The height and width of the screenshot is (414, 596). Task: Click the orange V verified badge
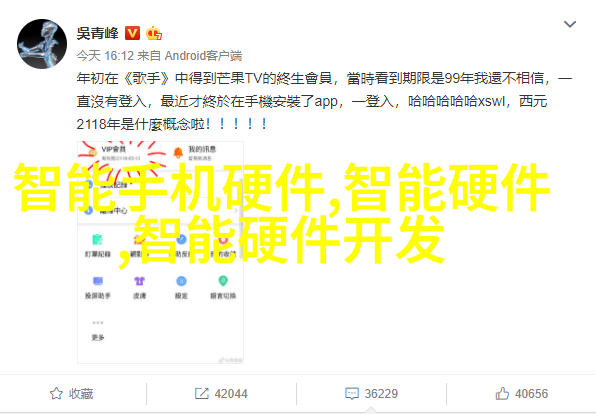tap(132, 33)
